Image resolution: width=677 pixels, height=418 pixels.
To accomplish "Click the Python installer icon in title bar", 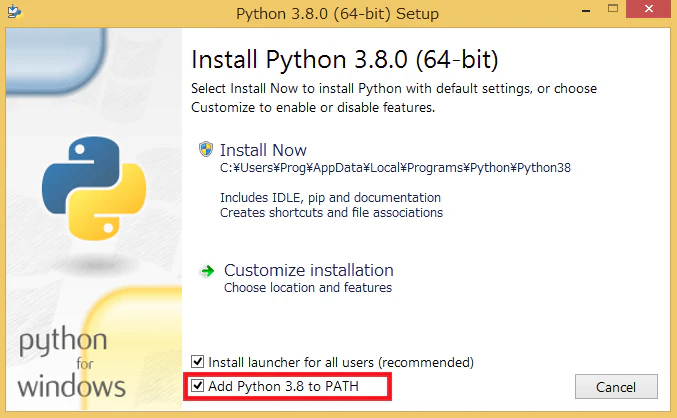I will pos(15,11).
